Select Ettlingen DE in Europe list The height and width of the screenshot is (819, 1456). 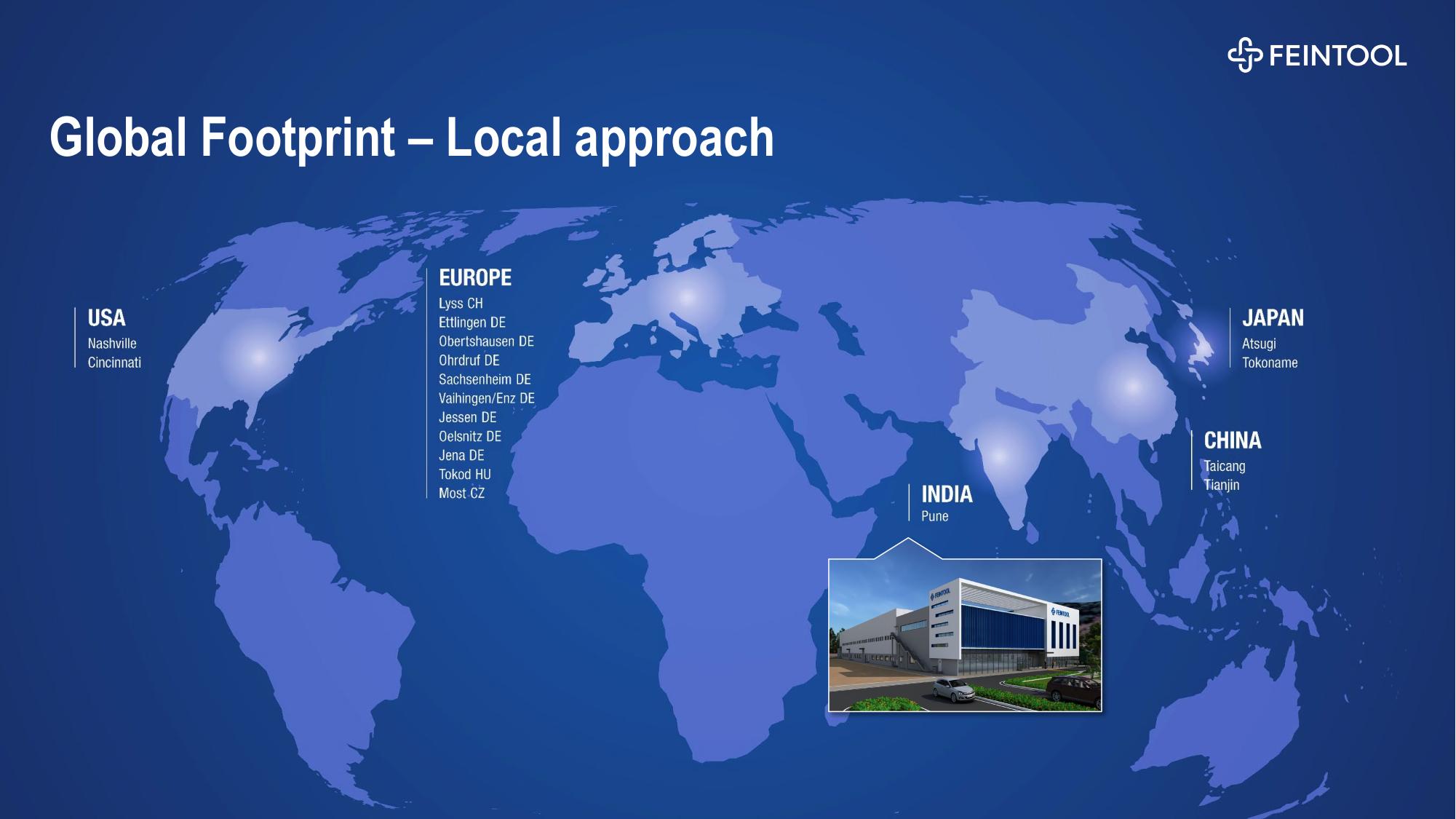tap(472, 323)
